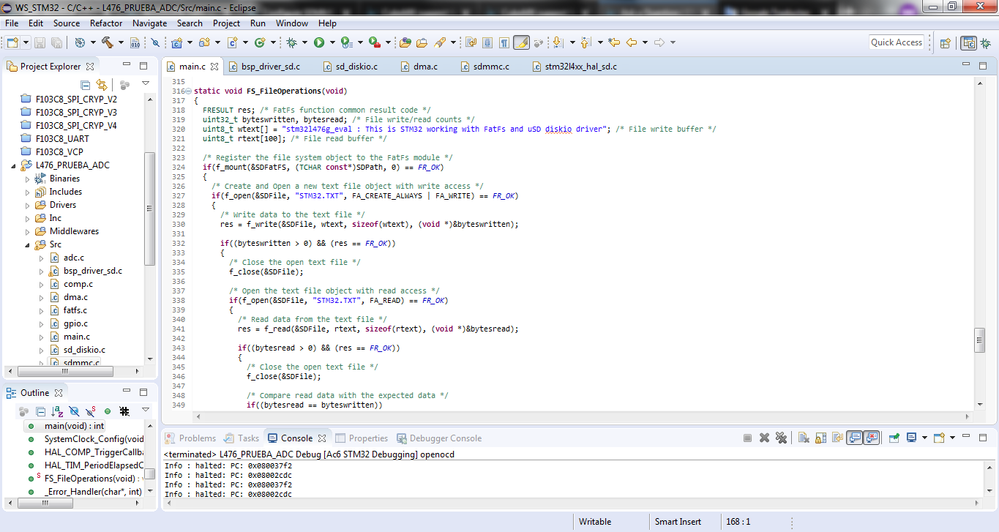Click the Build hammer icon in toolbar
Screen dimensions: 999x532
pyautogui.click(x=105, y=43)
